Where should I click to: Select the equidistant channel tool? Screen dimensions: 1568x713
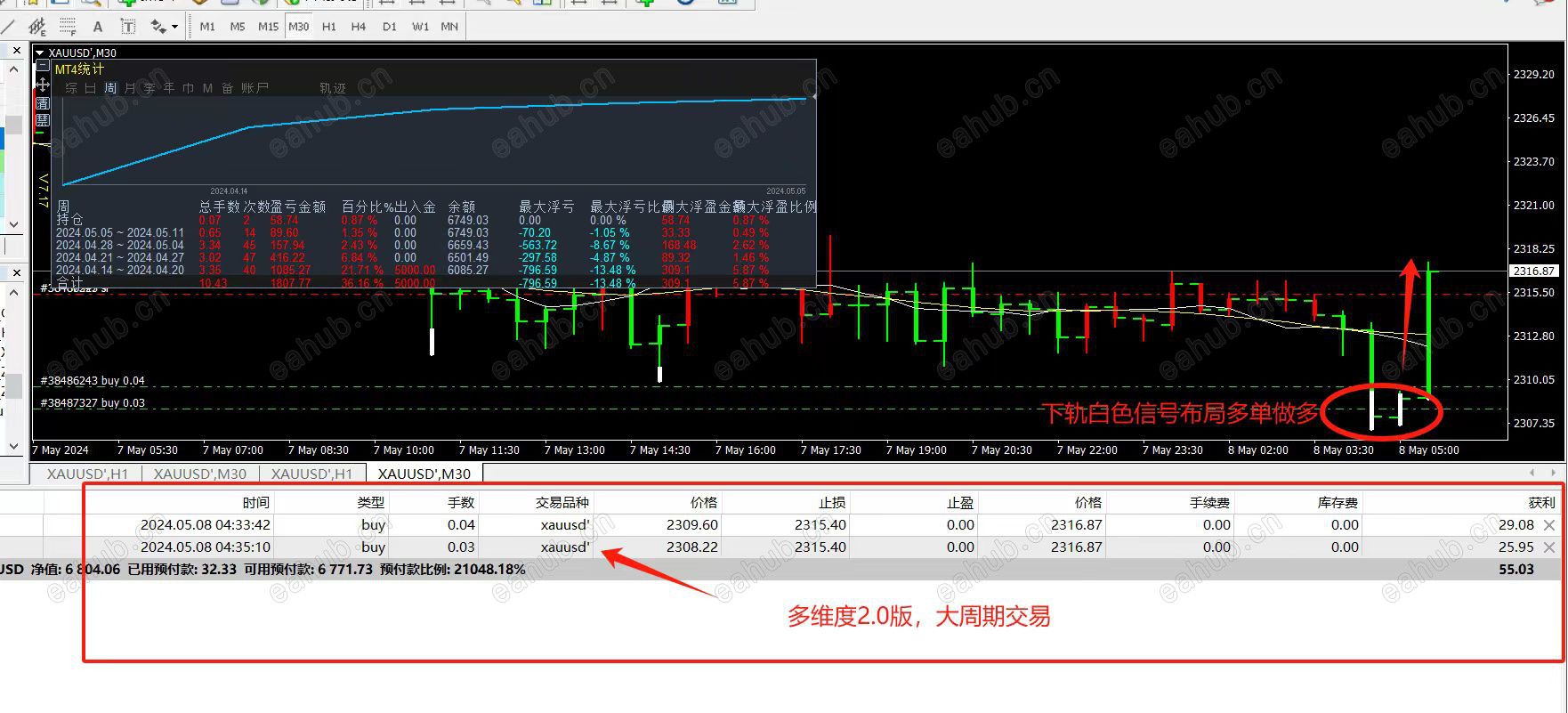pyautogui.click(x=37, y=27)
